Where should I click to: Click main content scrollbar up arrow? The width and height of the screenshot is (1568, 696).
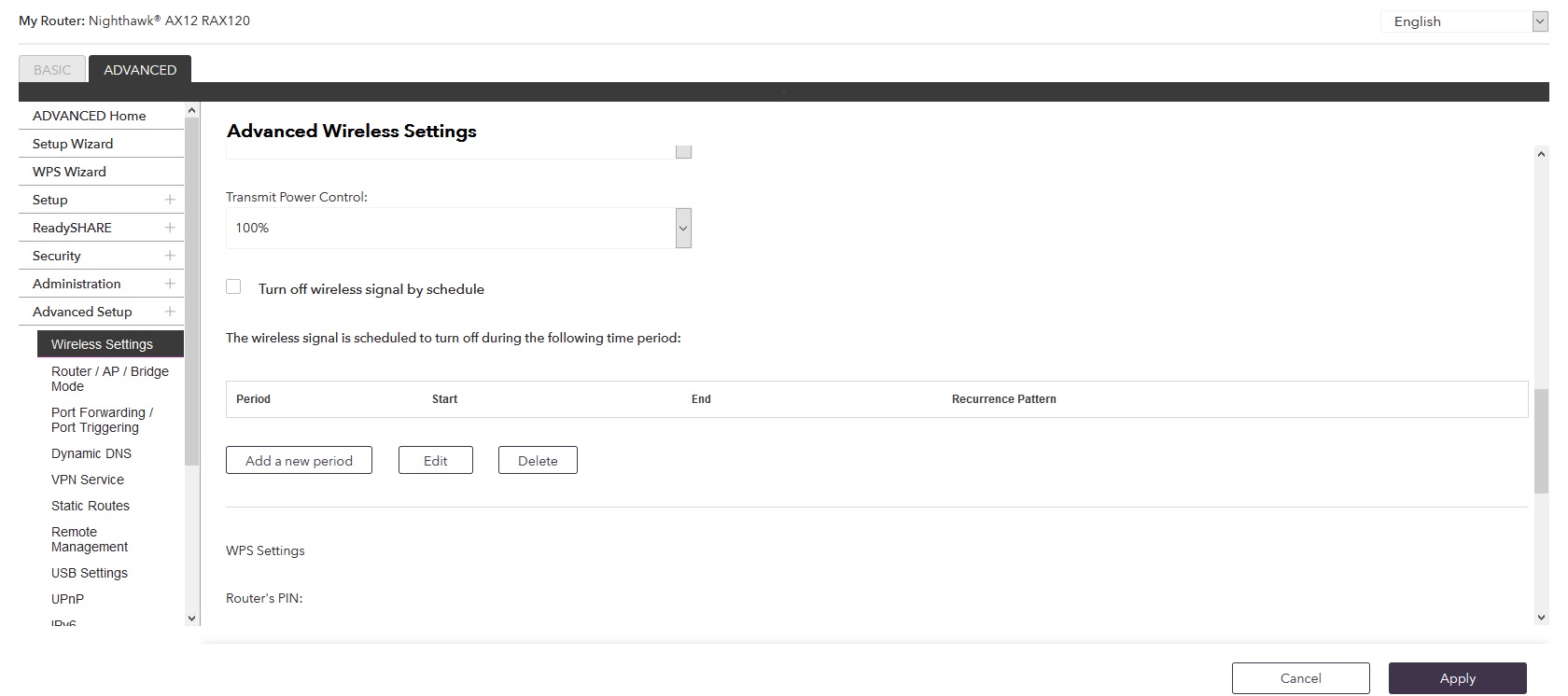tap(1541, 154)
